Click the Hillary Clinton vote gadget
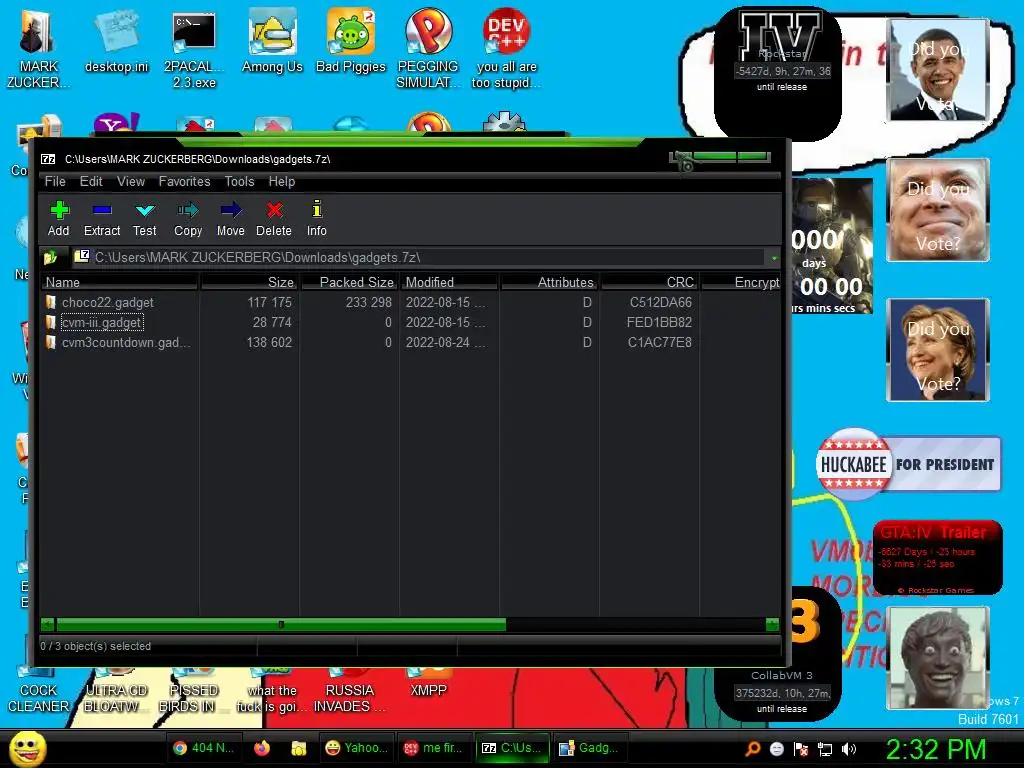The width and height of the screenshot is (1024, 768). pos(938,350)
